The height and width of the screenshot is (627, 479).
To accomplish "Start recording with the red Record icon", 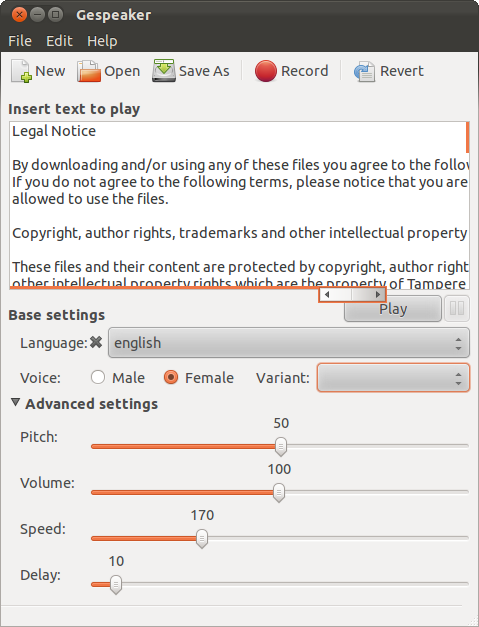I will click(x=265, y=71).
